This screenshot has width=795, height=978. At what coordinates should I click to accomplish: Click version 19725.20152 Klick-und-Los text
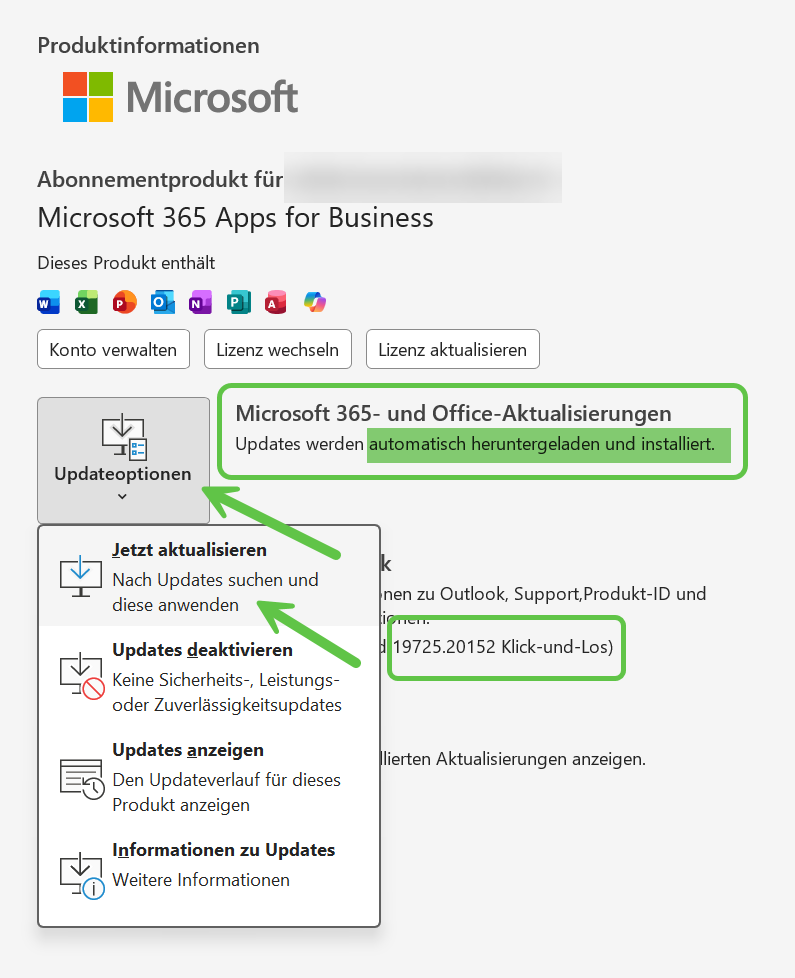point(503,647)
